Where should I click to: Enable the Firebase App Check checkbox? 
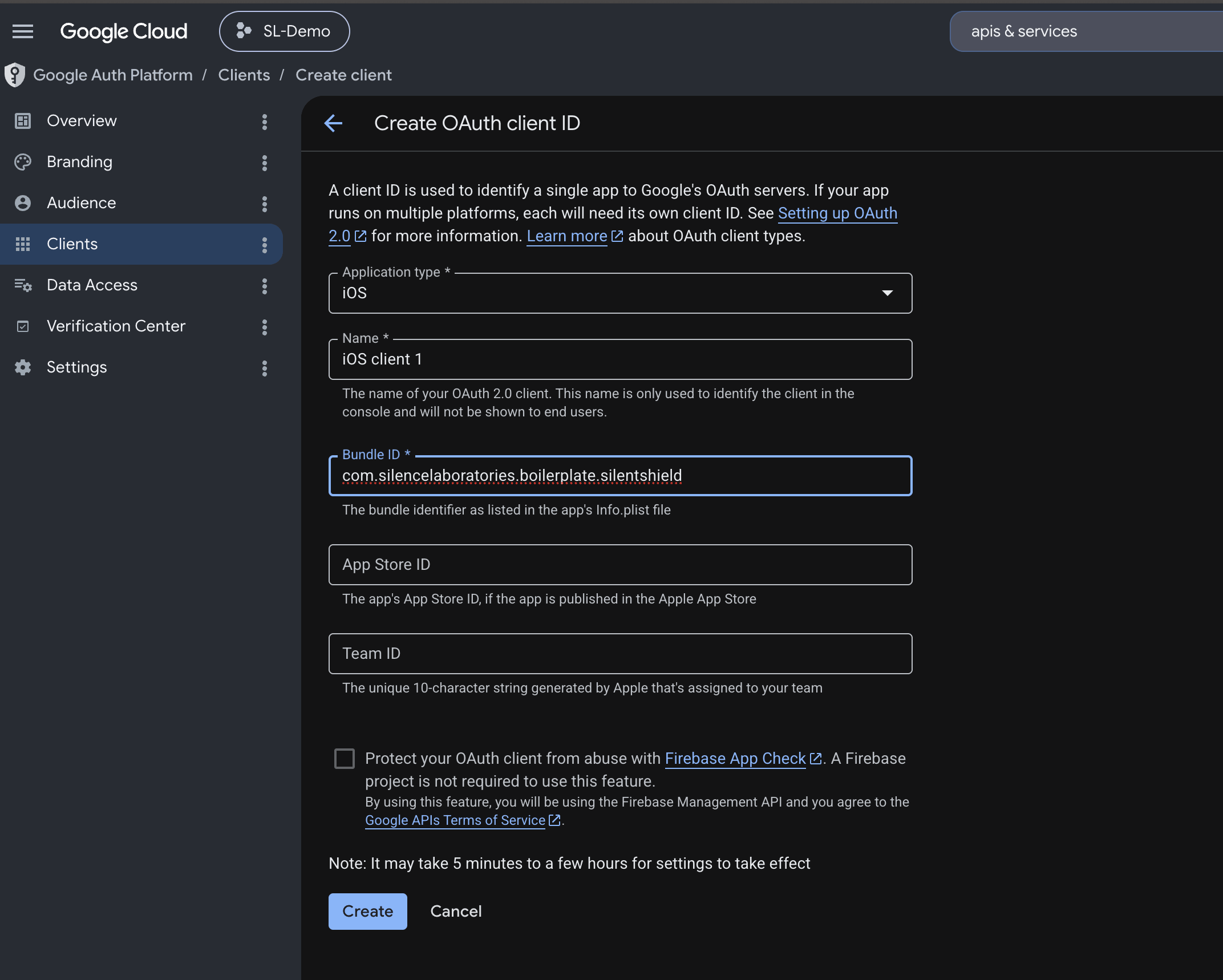point(345,759)
